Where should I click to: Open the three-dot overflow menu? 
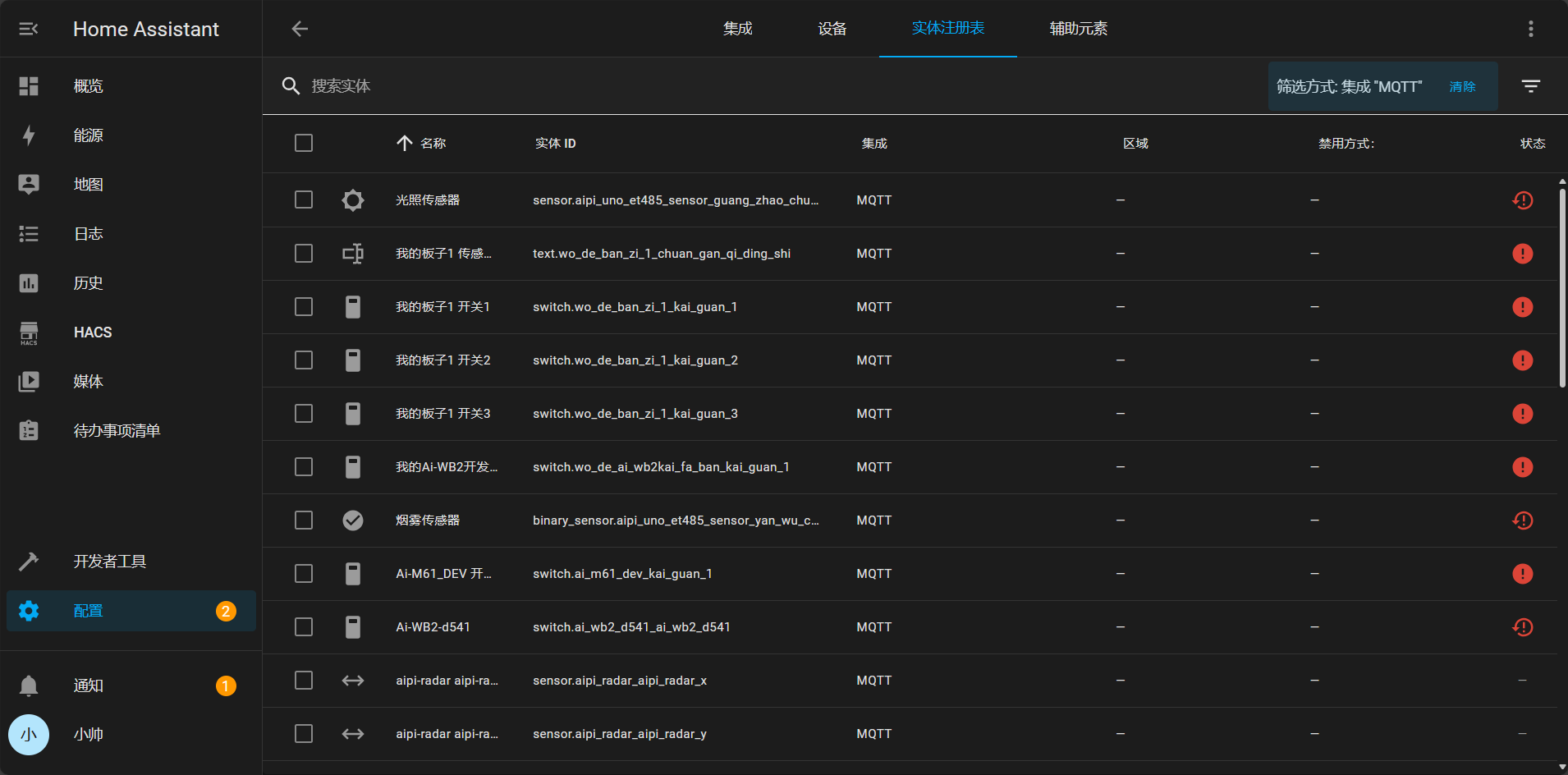pyautogui.click(x=1531, y=29)
